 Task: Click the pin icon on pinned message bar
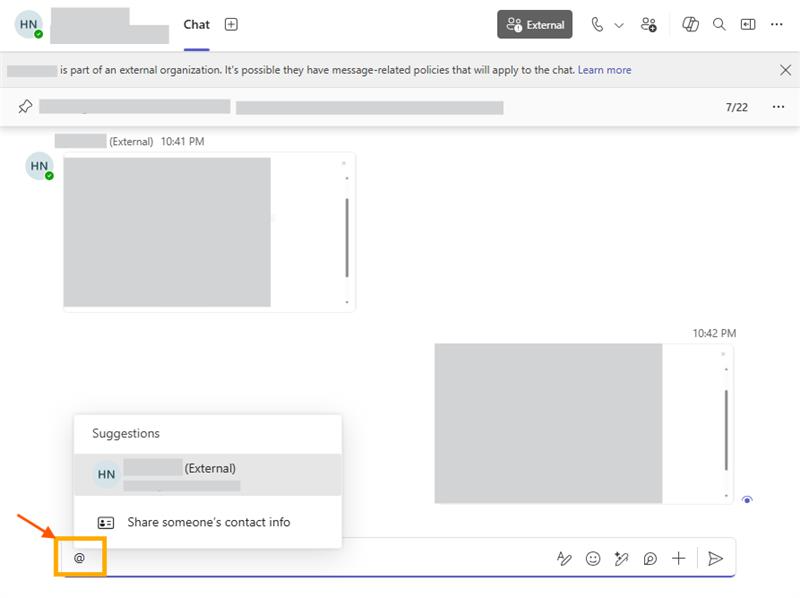click(25, 107)
